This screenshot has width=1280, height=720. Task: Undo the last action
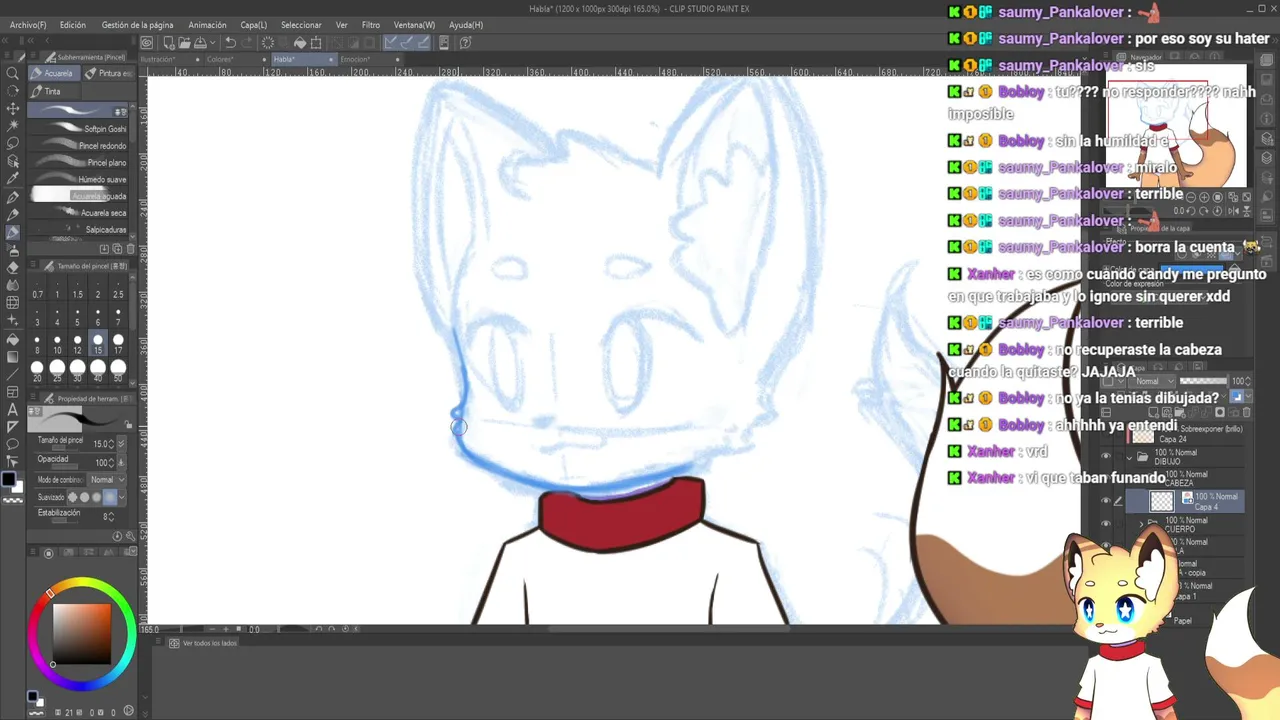[230, 43]
